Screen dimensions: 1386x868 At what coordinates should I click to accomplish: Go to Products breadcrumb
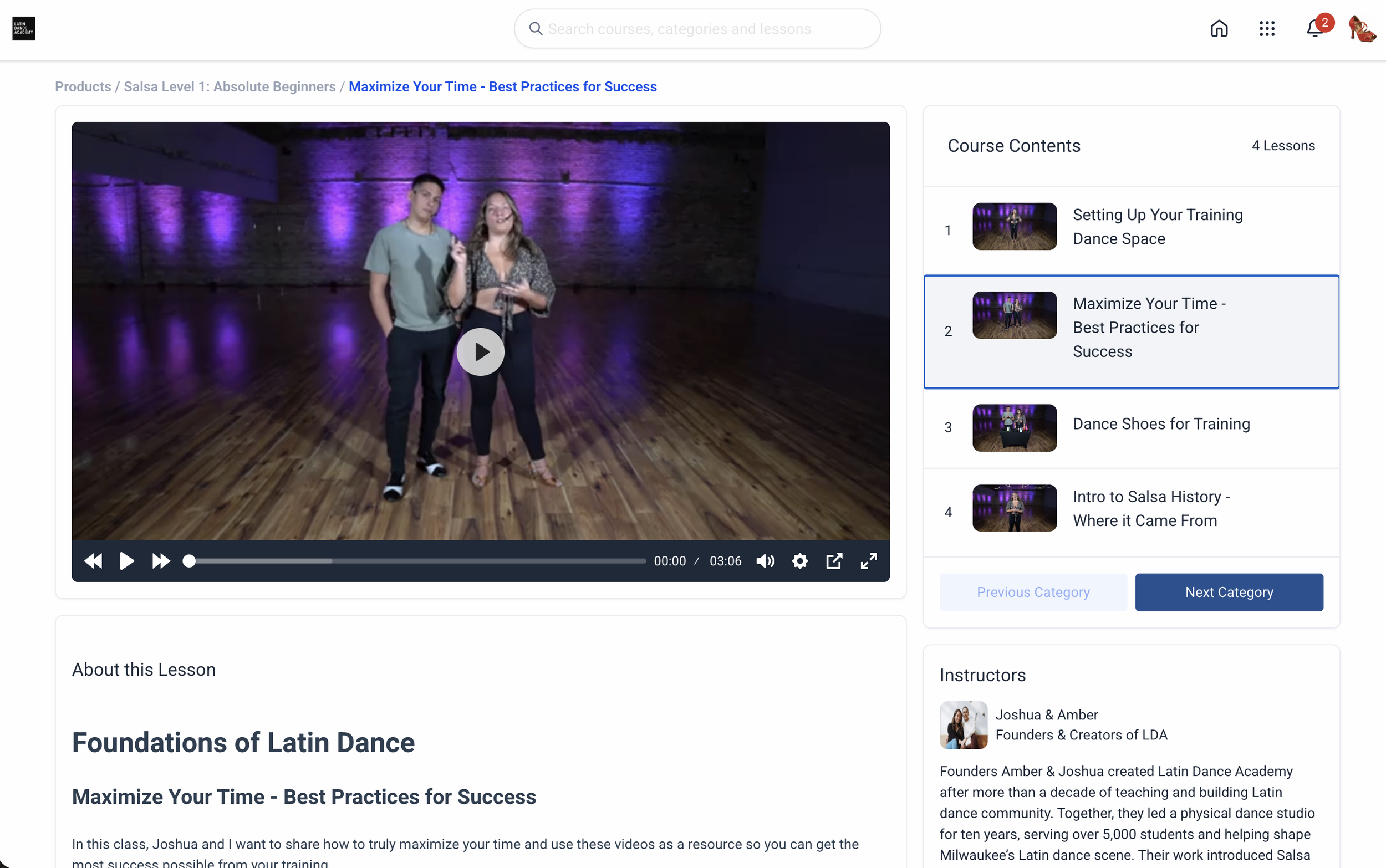[x=83, y=86]
